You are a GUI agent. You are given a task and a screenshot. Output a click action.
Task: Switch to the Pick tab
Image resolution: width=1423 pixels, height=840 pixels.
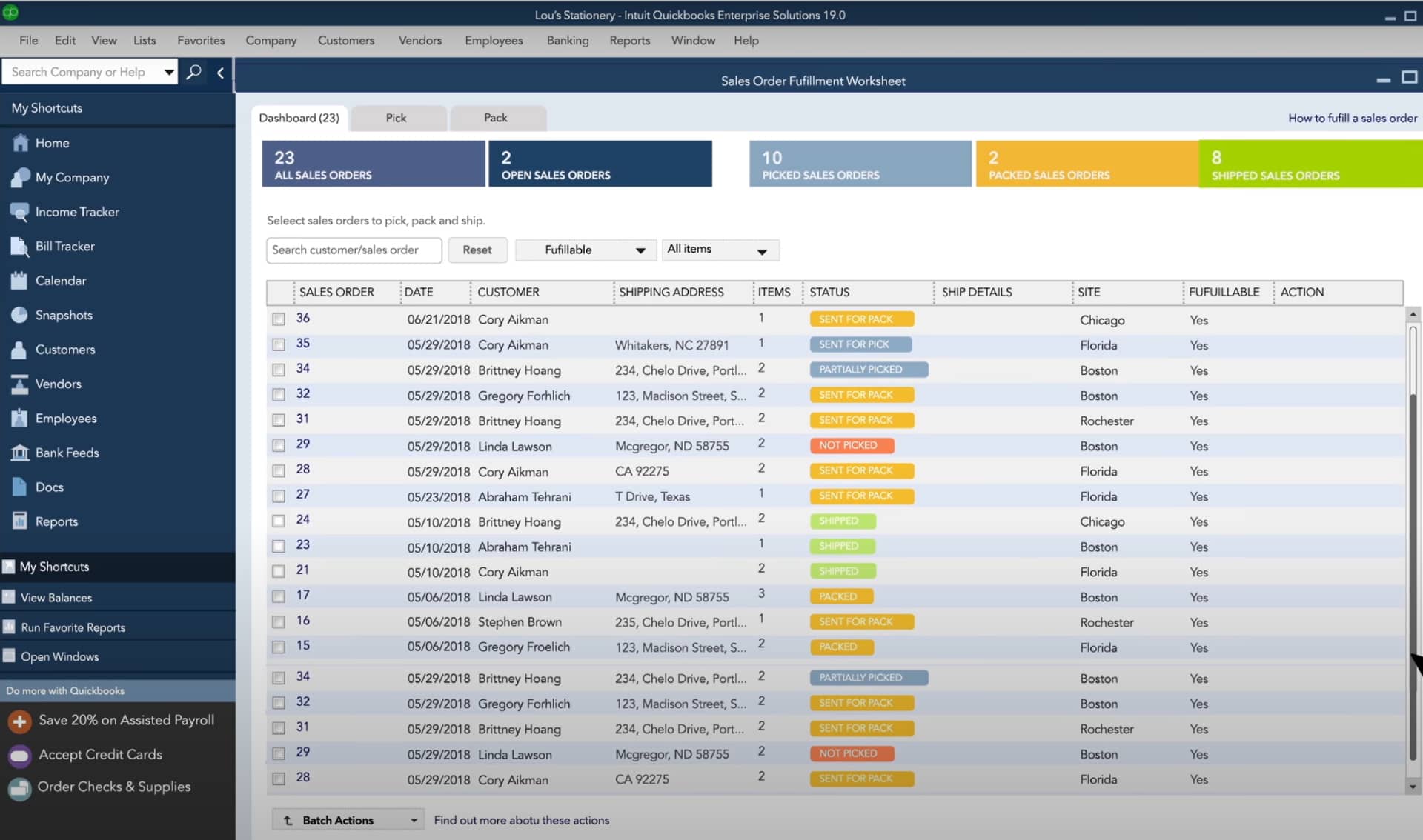pos(397,118)
